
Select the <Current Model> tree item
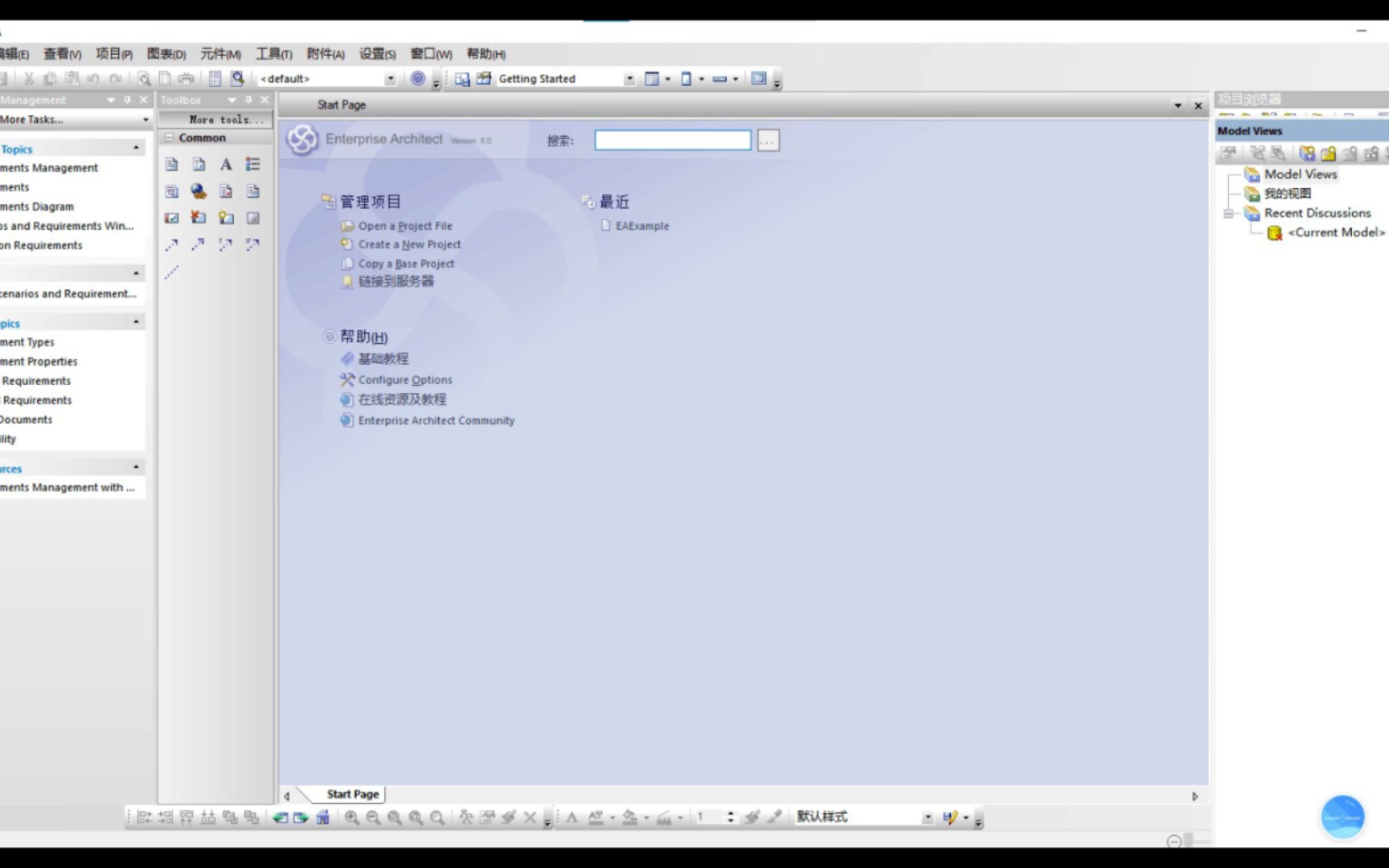1337,232
